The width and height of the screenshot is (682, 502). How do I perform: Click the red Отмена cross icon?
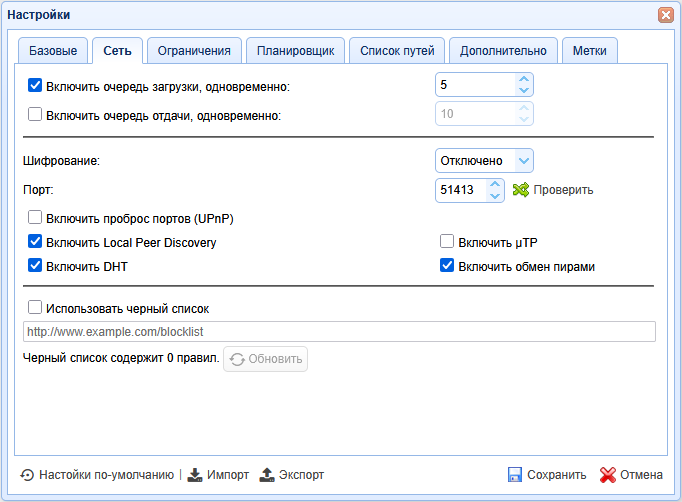click(x=607, y=475)
